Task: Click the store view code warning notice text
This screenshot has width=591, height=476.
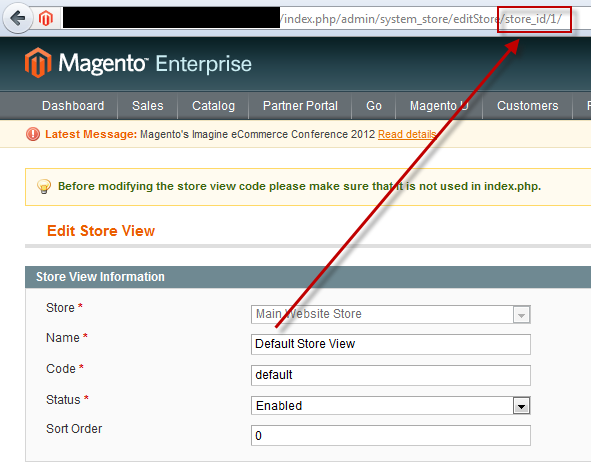Action: point(300,186)
